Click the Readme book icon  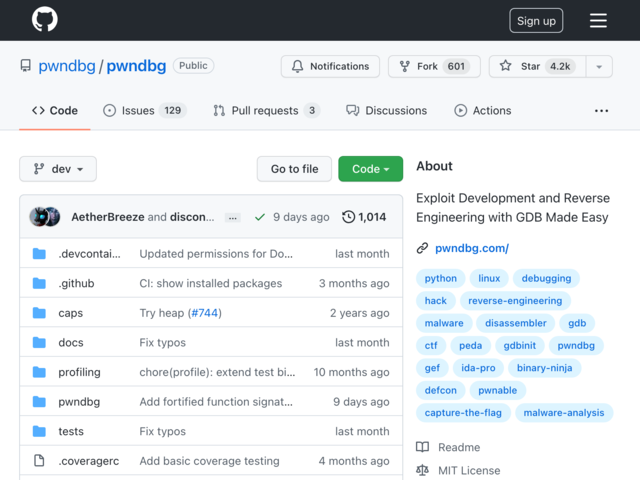[422, 447]
